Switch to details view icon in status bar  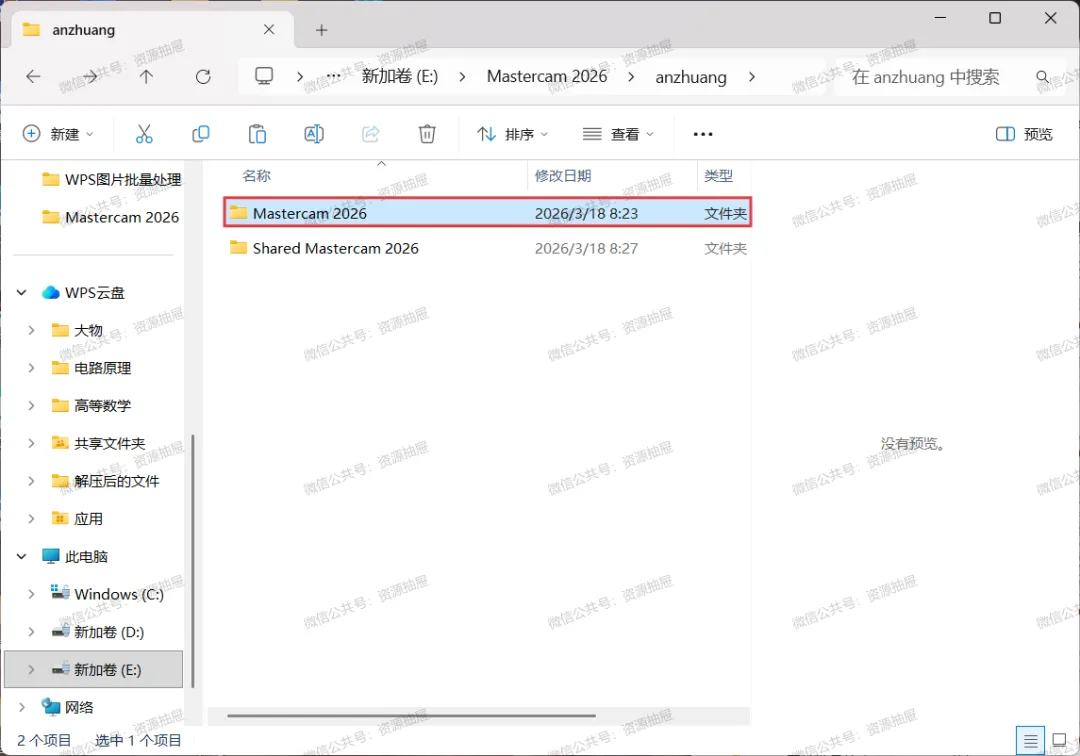coord(1030,741)
